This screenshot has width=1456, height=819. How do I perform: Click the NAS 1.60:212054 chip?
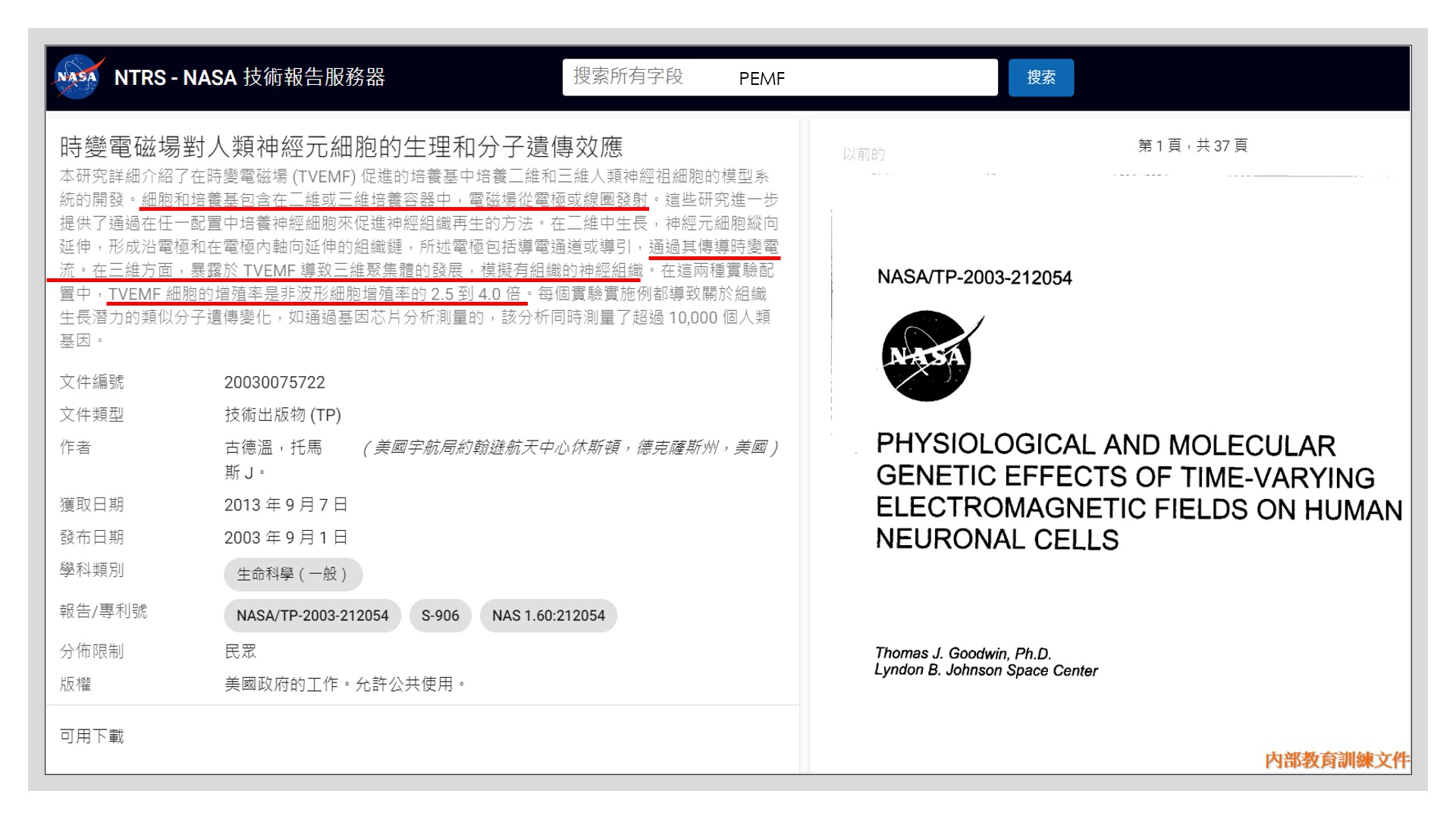pyautogui.click(x=548, y=615)
